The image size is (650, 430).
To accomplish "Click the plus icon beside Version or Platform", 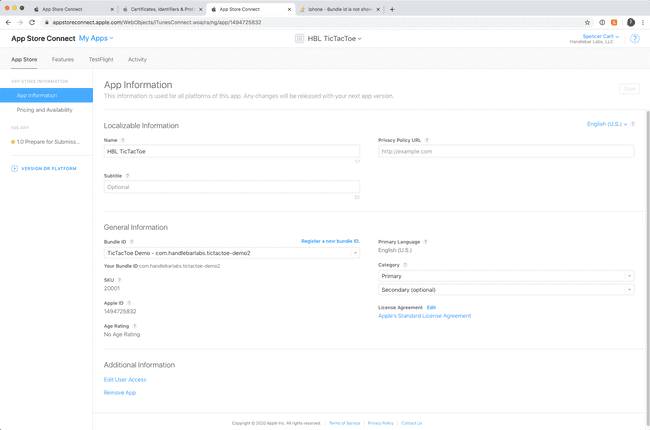I will (x=15, y=168).
